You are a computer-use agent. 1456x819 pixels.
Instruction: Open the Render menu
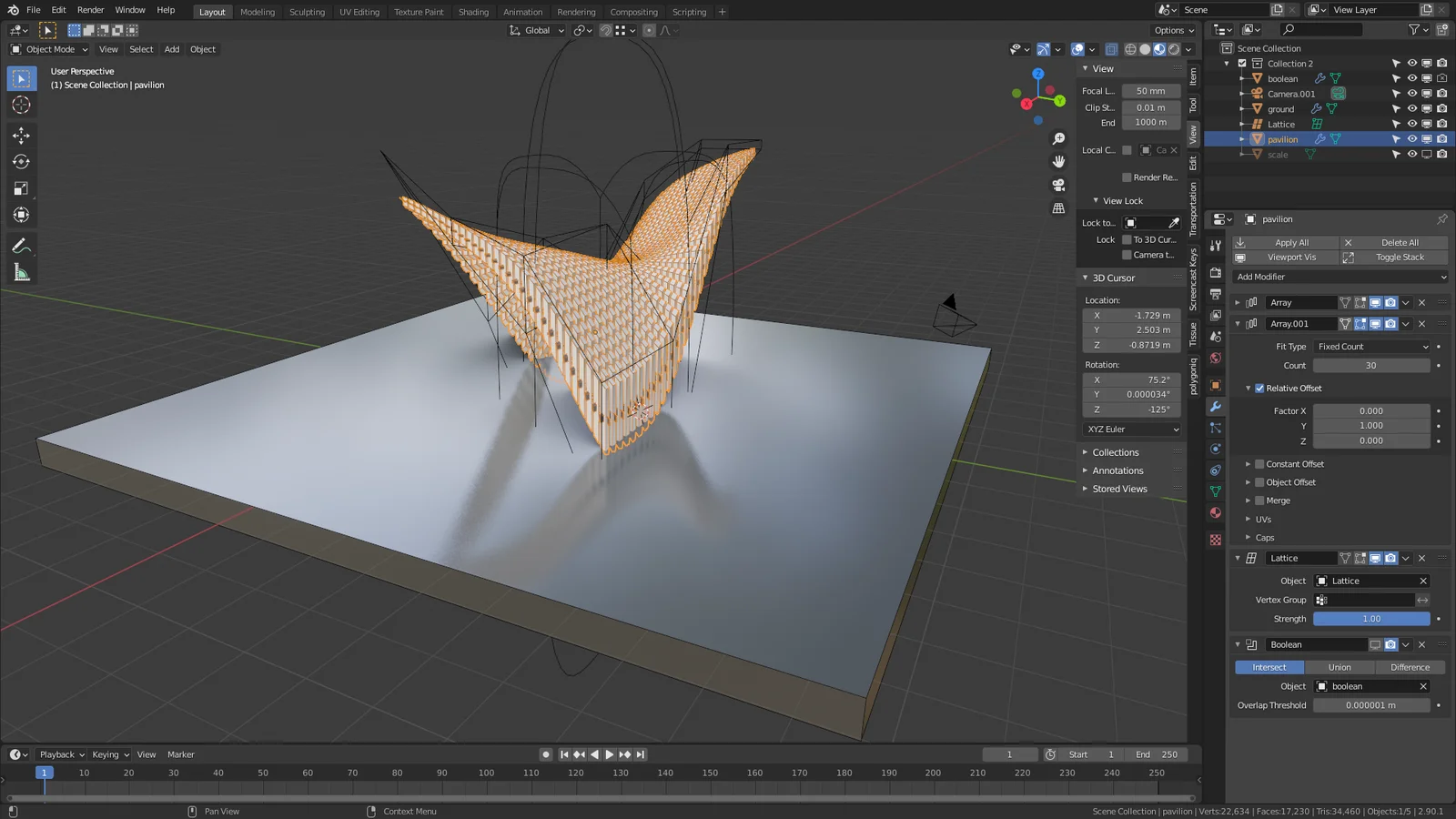tap(90, 9)
